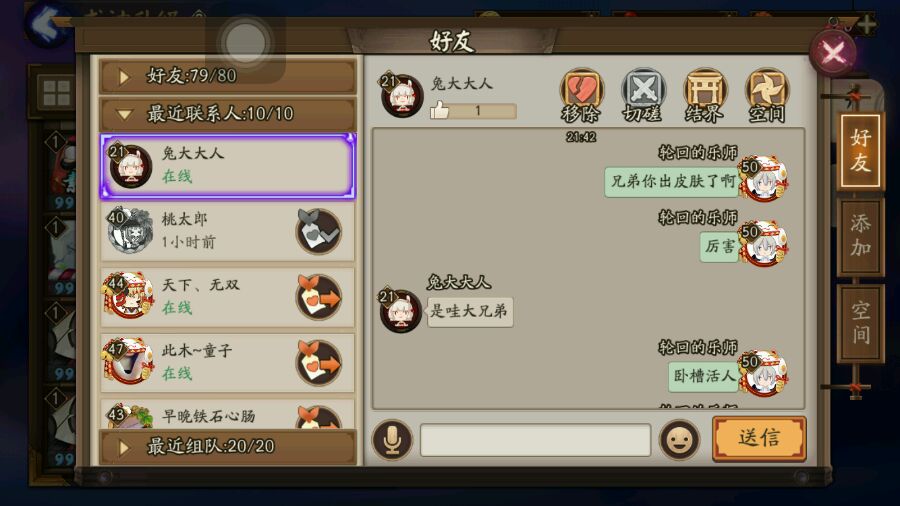900x506 pixels.
Task: Send heart gift to 天下、无双
Action: coord(319,297)
